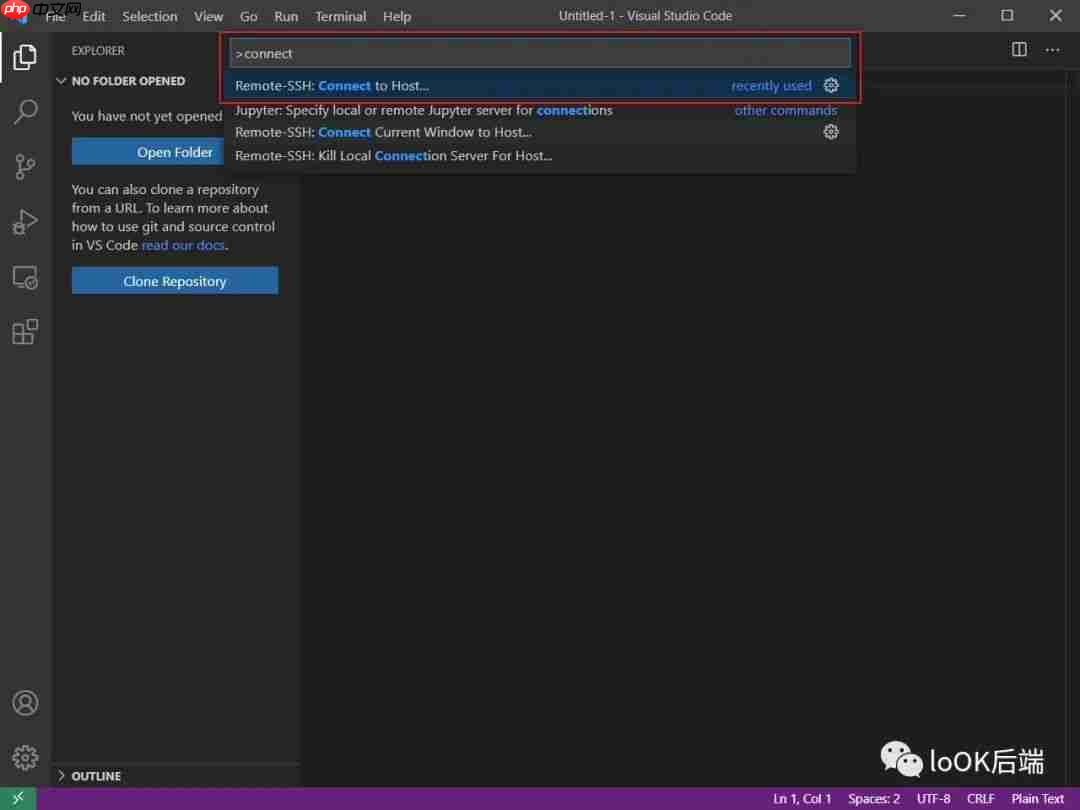Open the Go menu
Image resolution: width=1080 pixels, height=810 pixels.
coord(248,16)
